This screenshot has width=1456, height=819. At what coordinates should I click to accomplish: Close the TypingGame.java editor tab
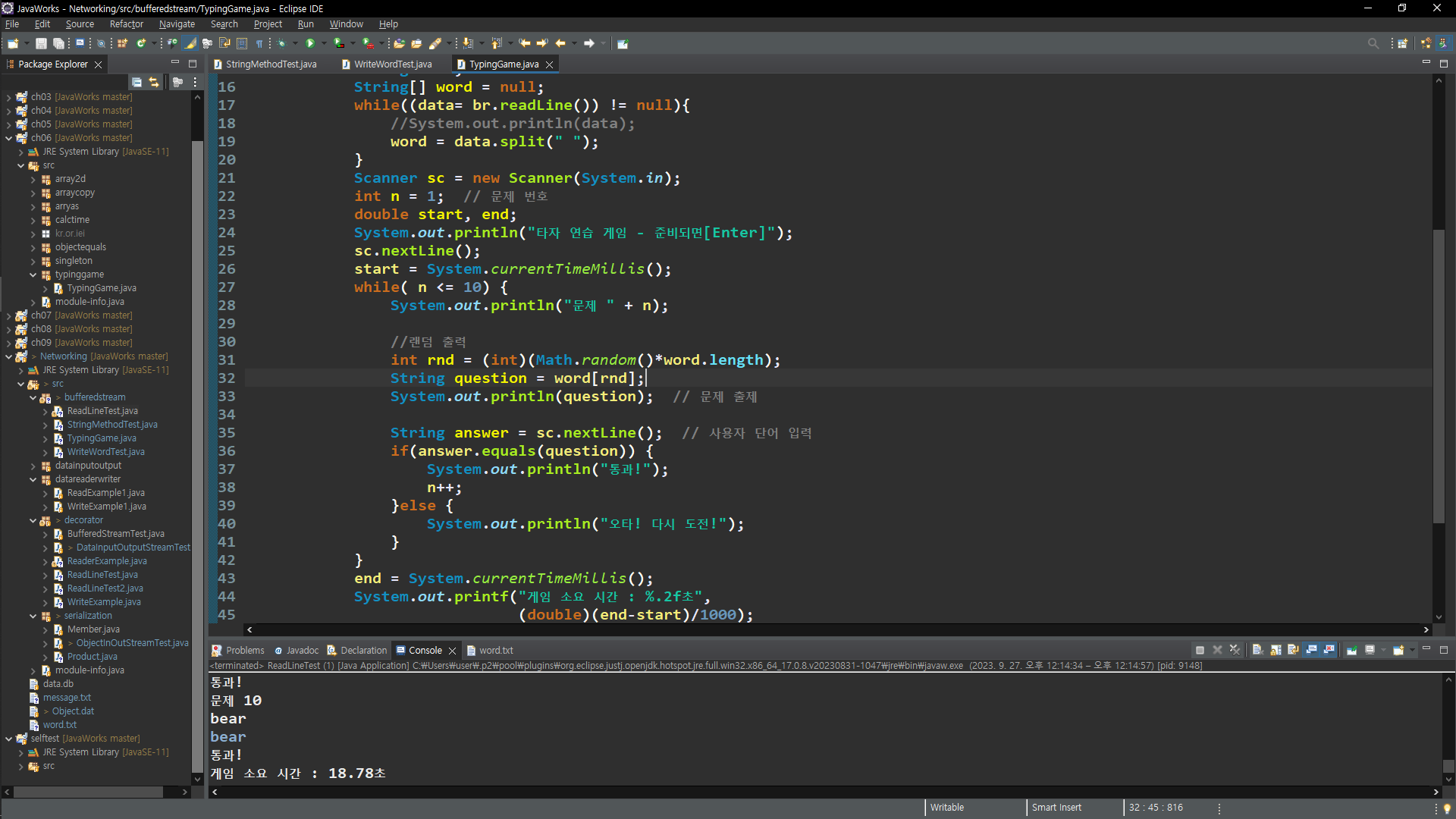550,64
